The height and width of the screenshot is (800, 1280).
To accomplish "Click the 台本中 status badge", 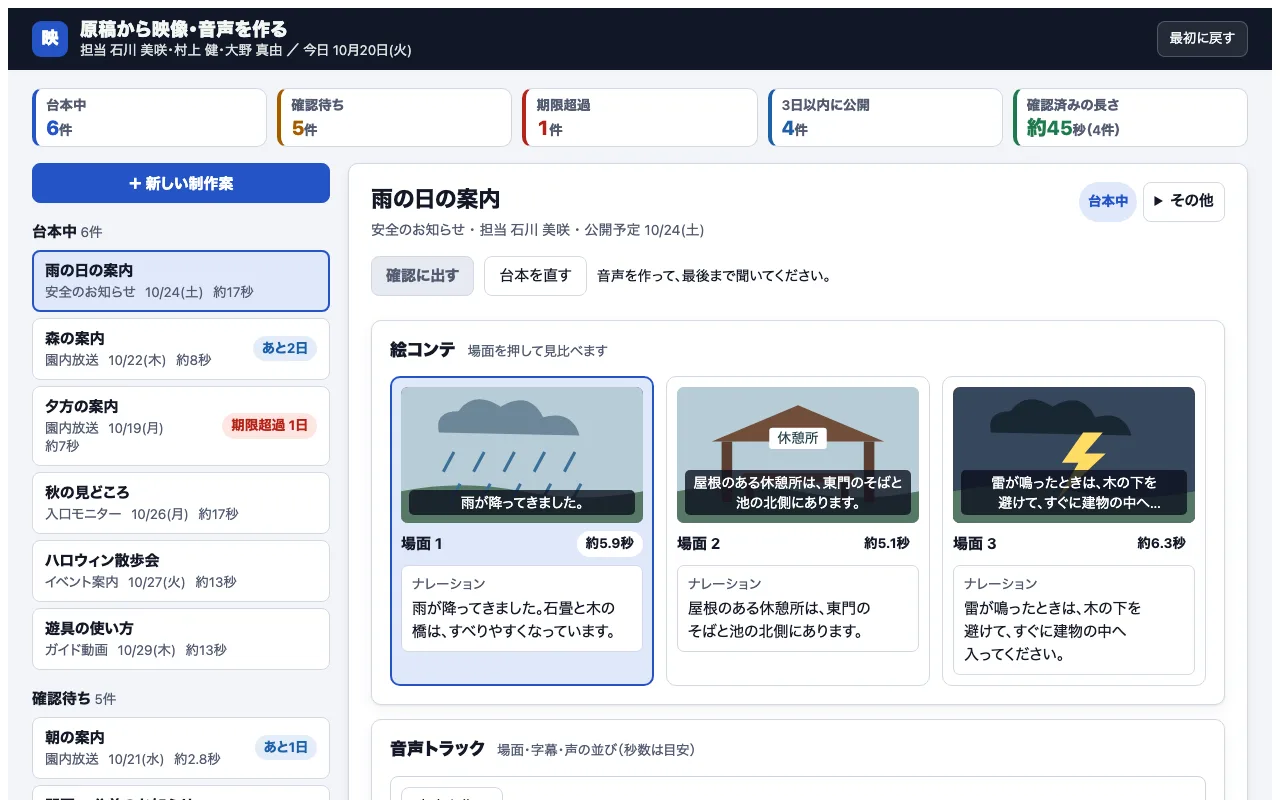I will [x=1108, y=201].
